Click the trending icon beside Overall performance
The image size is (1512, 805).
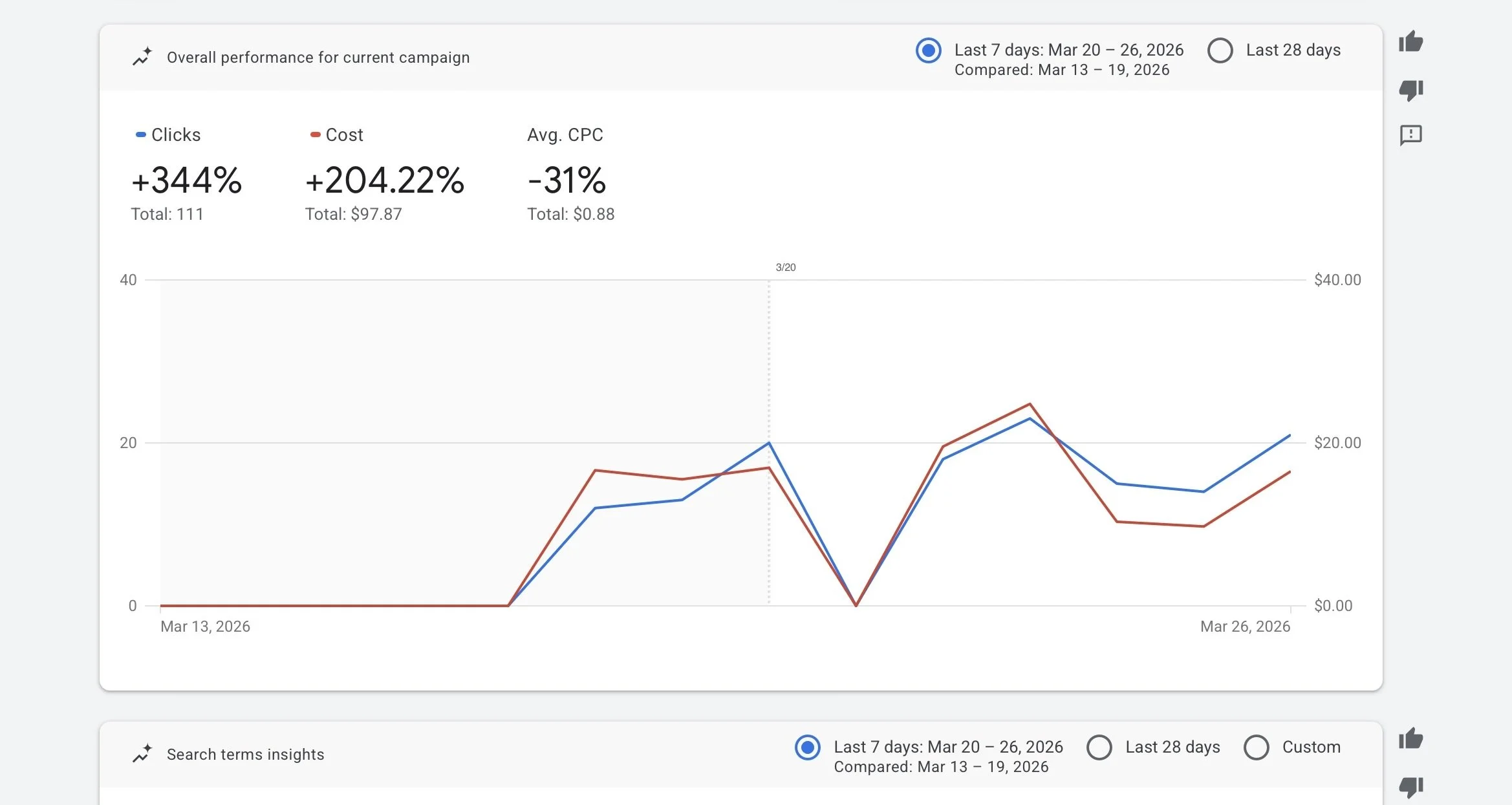(x=142, y=56)
